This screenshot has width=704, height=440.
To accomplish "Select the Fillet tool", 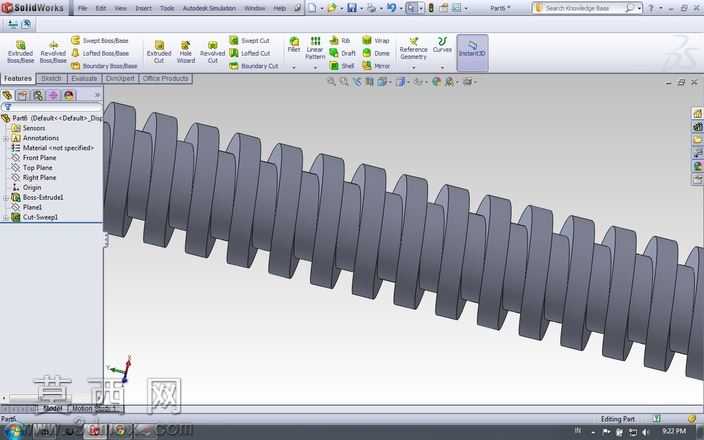I will pos(294,45).
